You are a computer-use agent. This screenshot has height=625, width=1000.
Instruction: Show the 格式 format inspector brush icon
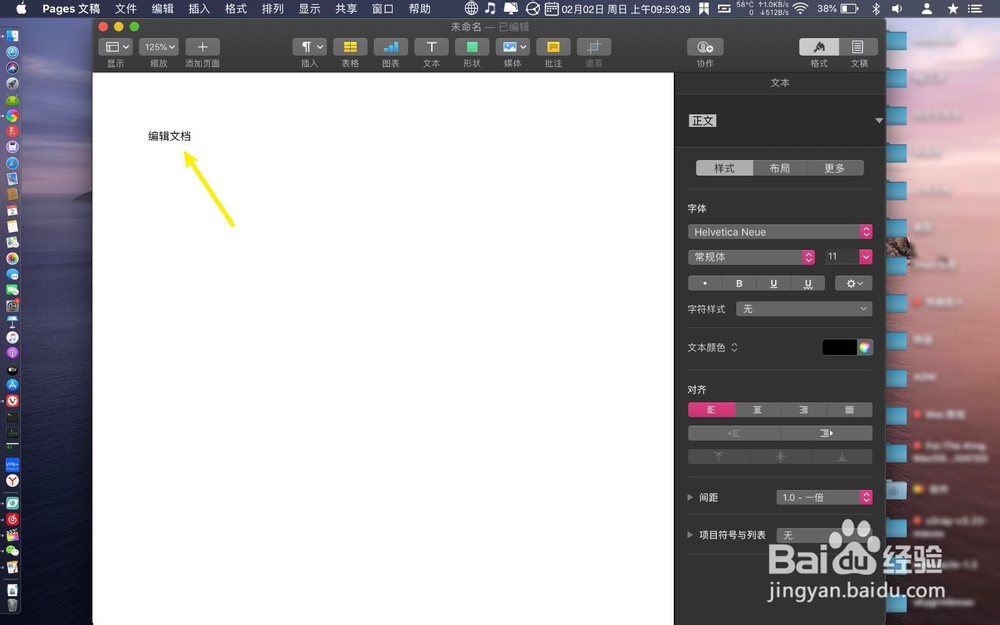click(x=819, y=47)
